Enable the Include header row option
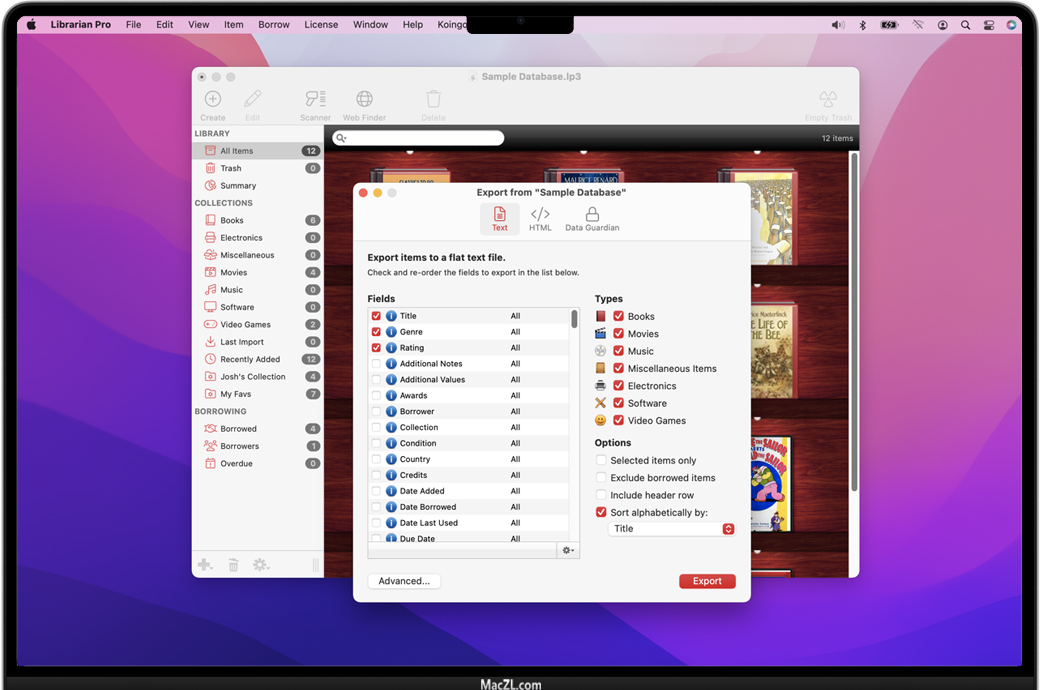 point(601,495)
